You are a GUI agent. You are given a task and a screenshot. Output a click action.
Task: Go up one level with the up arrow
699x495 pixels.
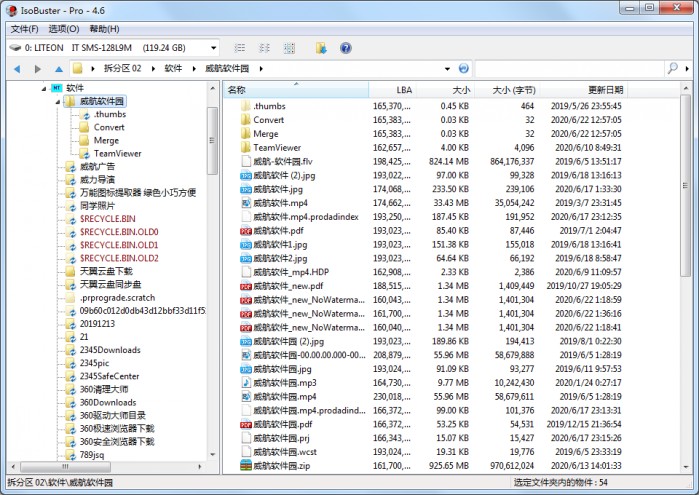click(59, 69)
